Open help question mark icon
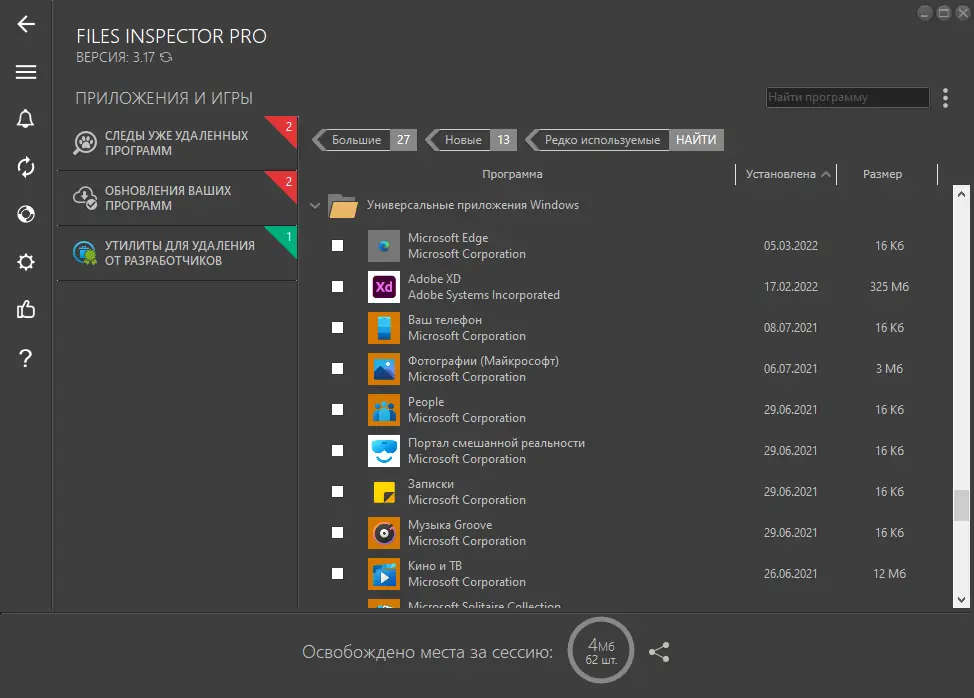 (x=25, y=358)
